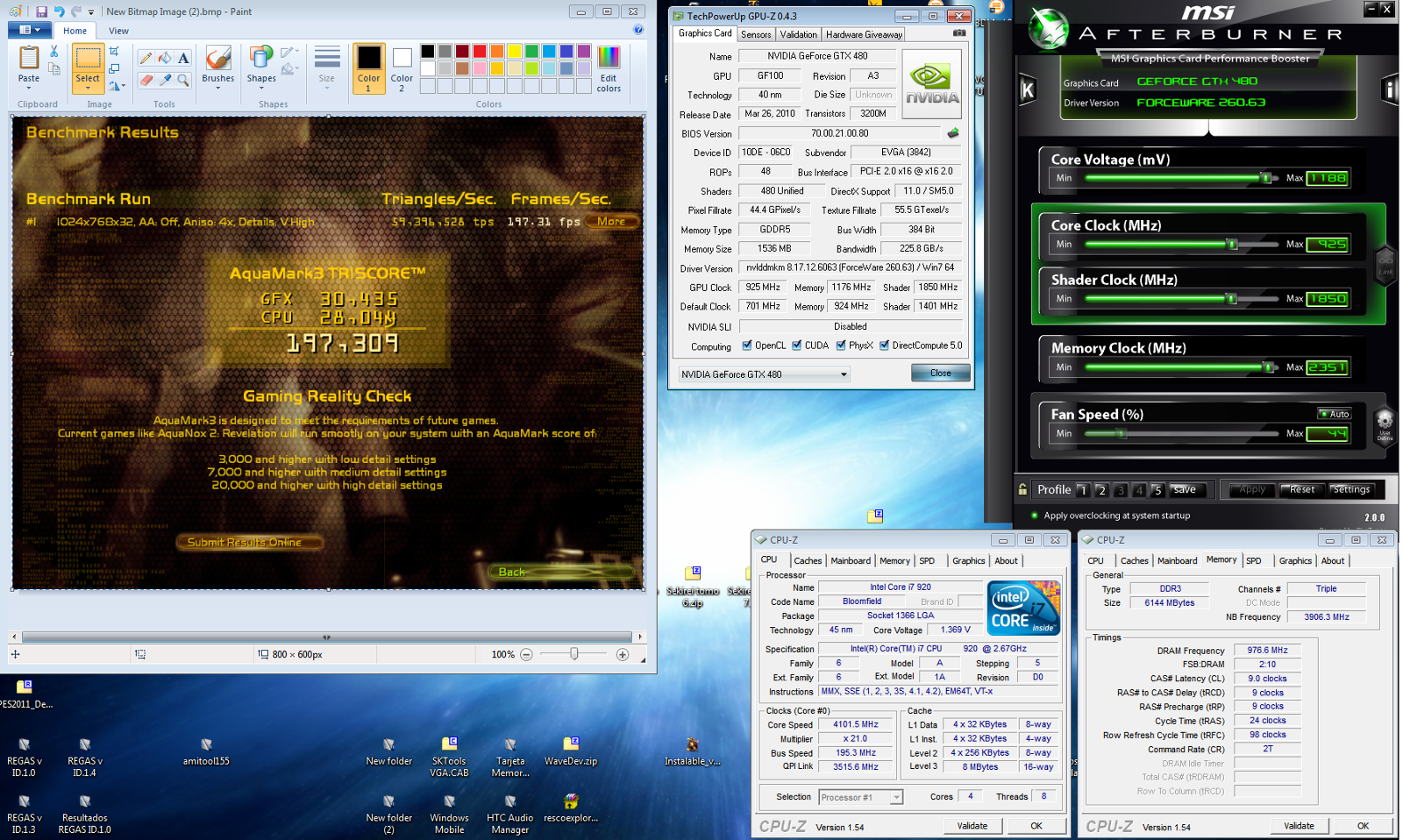Select the Pencil tool in Paint

[146, 58]
